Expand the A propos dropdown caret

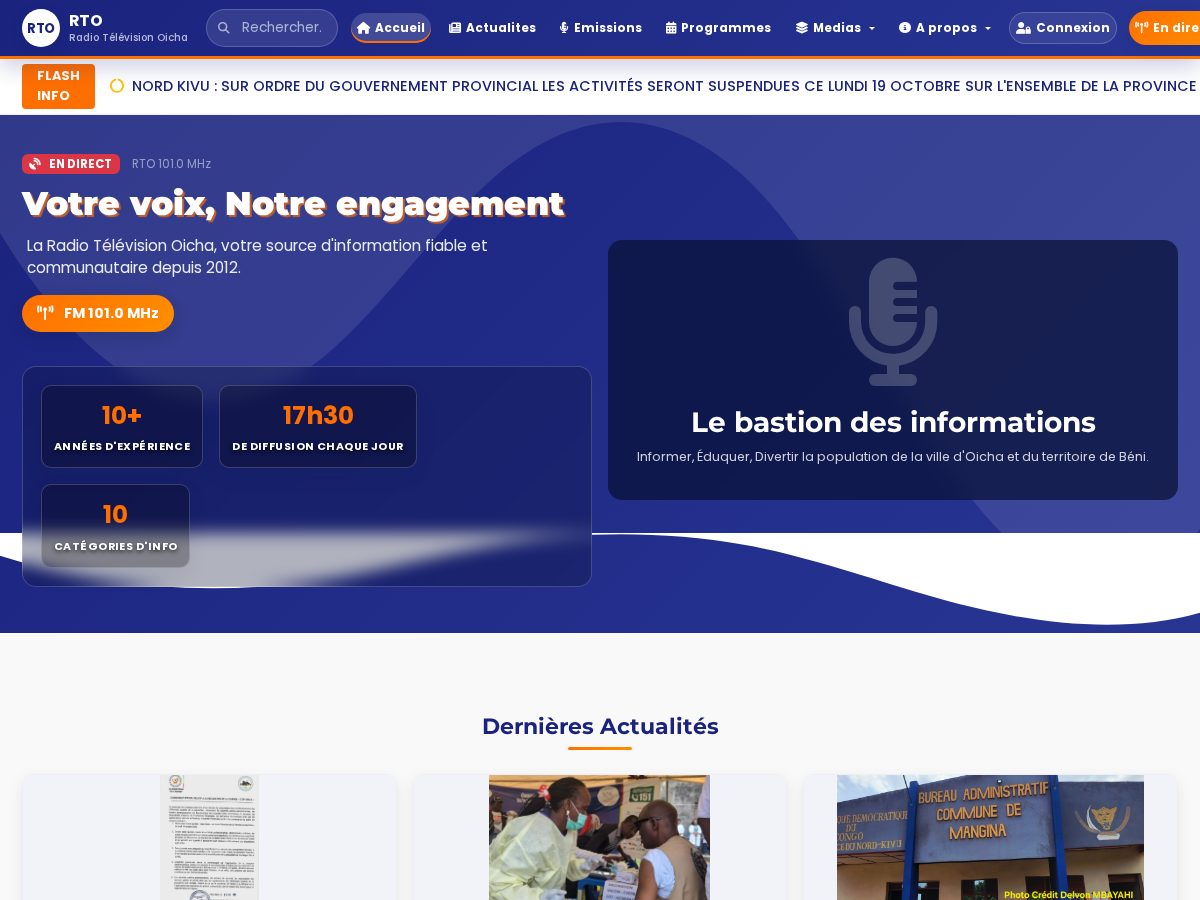[988, 29]
